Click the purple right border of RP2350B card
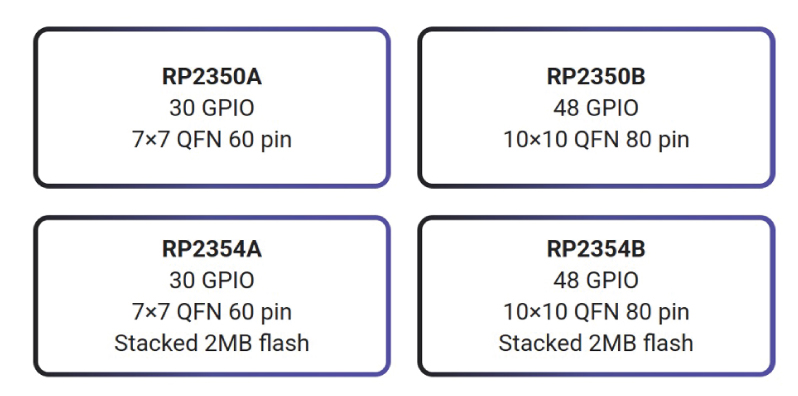The height and width of the screenshot is (396, 798). [x=773, y=107]
